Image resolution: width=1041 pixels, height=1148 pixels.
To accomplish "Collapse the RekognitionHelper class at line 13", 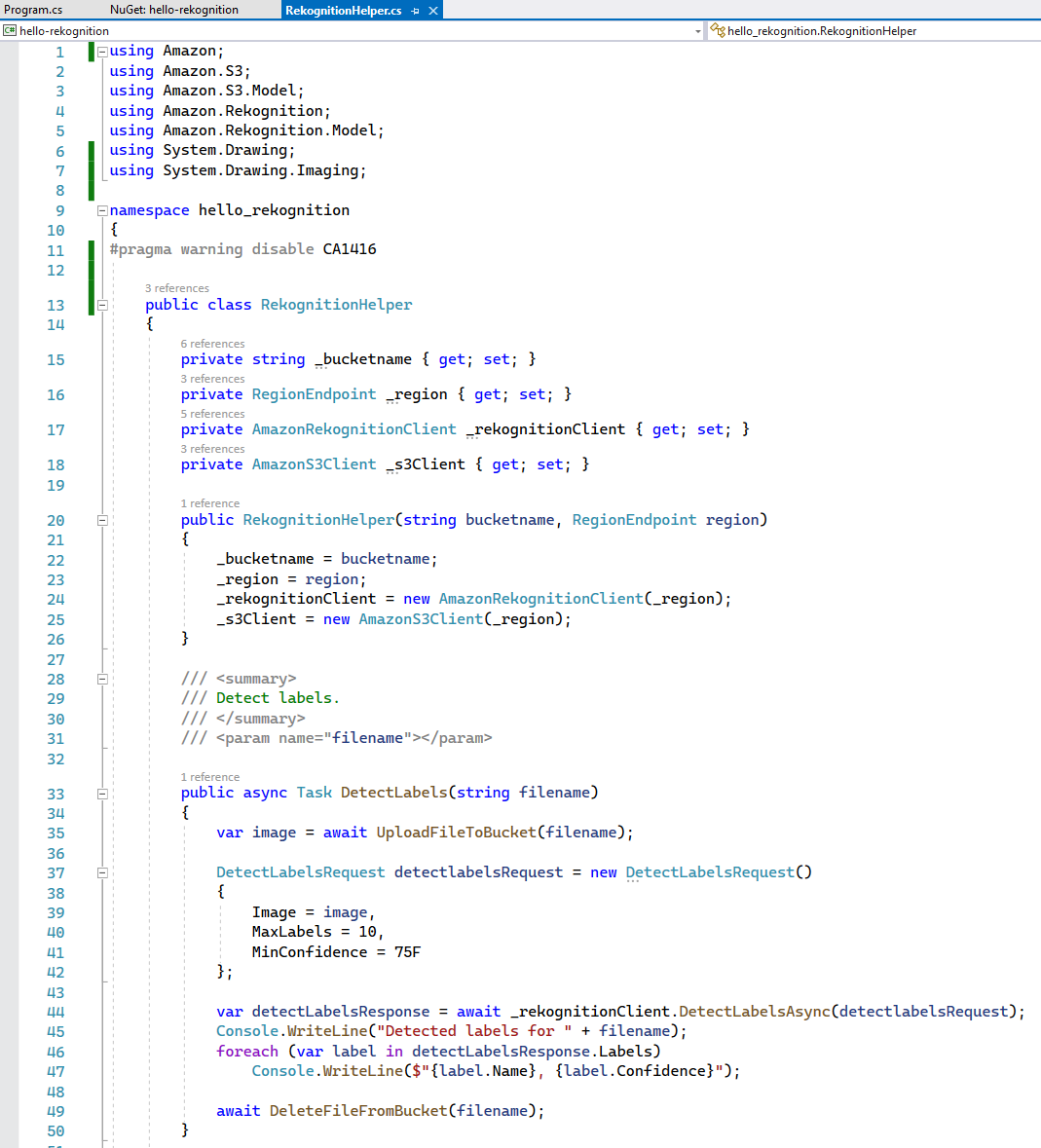I will pyautogui.click(x=102, y=306).
